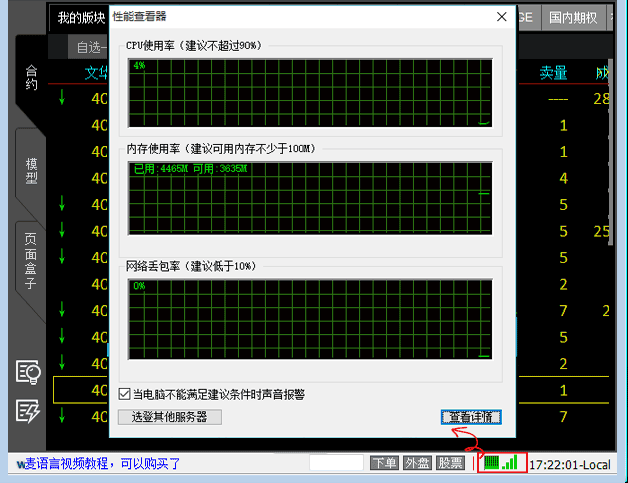Click the green network signal bars icon
The image size is (628, 483).
(511, 462)
